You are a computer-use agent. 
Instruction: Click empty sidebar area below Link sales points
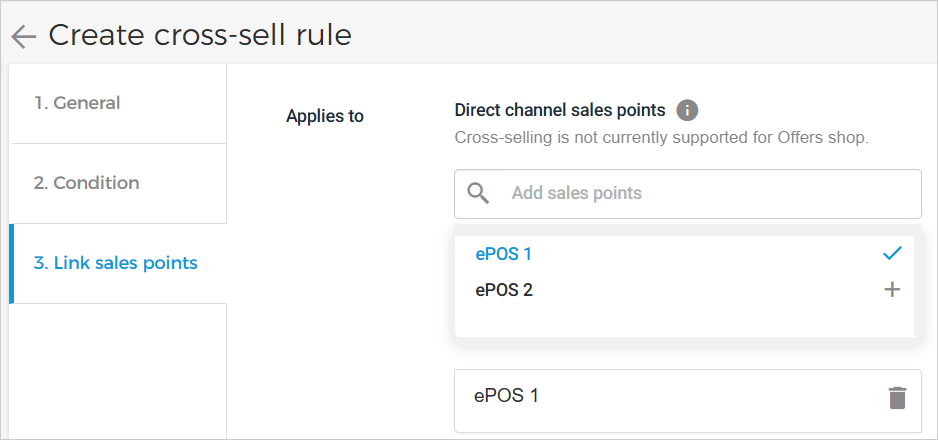tap(117, 370)
